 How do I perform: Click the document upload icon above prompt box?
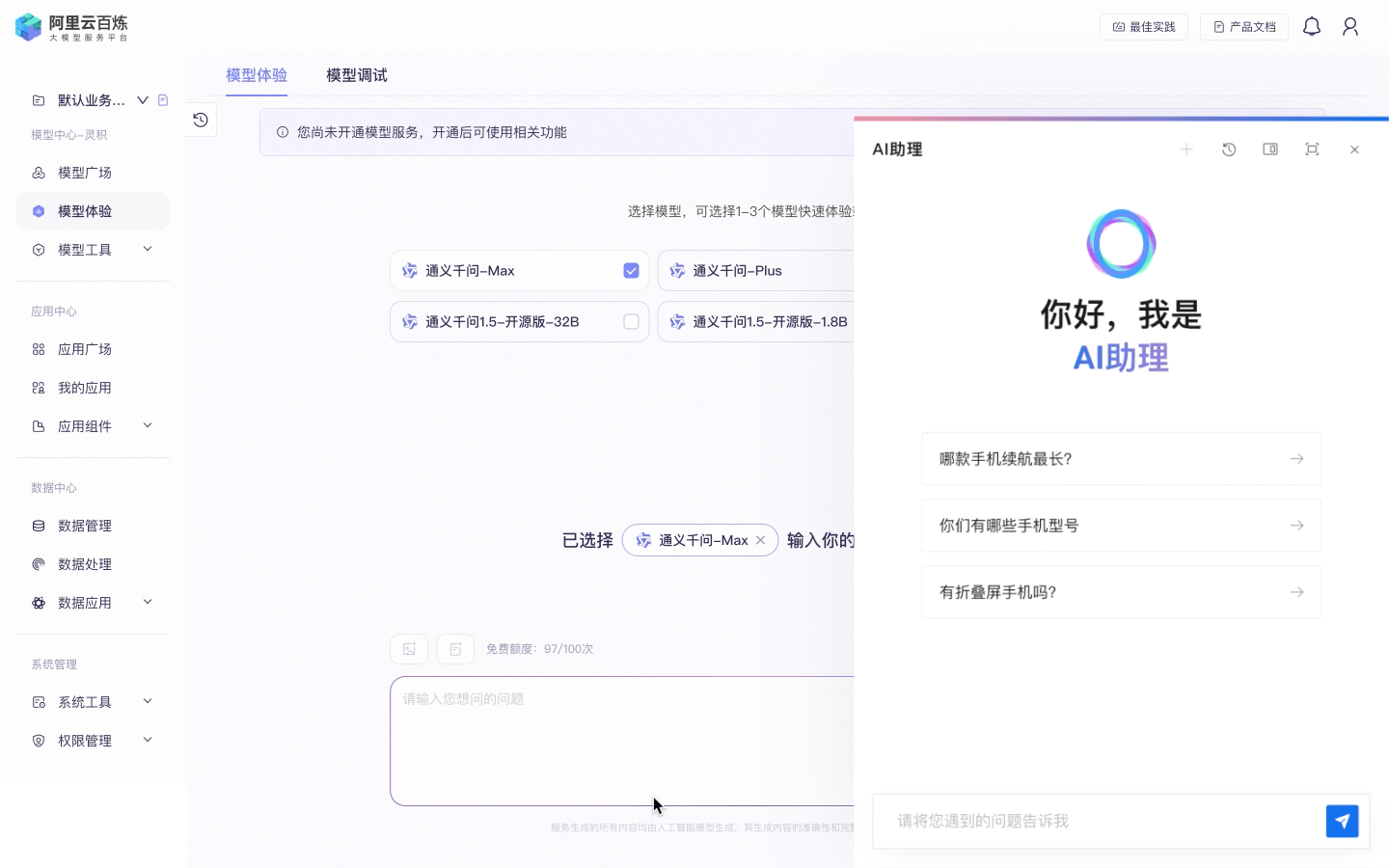pos(455,649)
